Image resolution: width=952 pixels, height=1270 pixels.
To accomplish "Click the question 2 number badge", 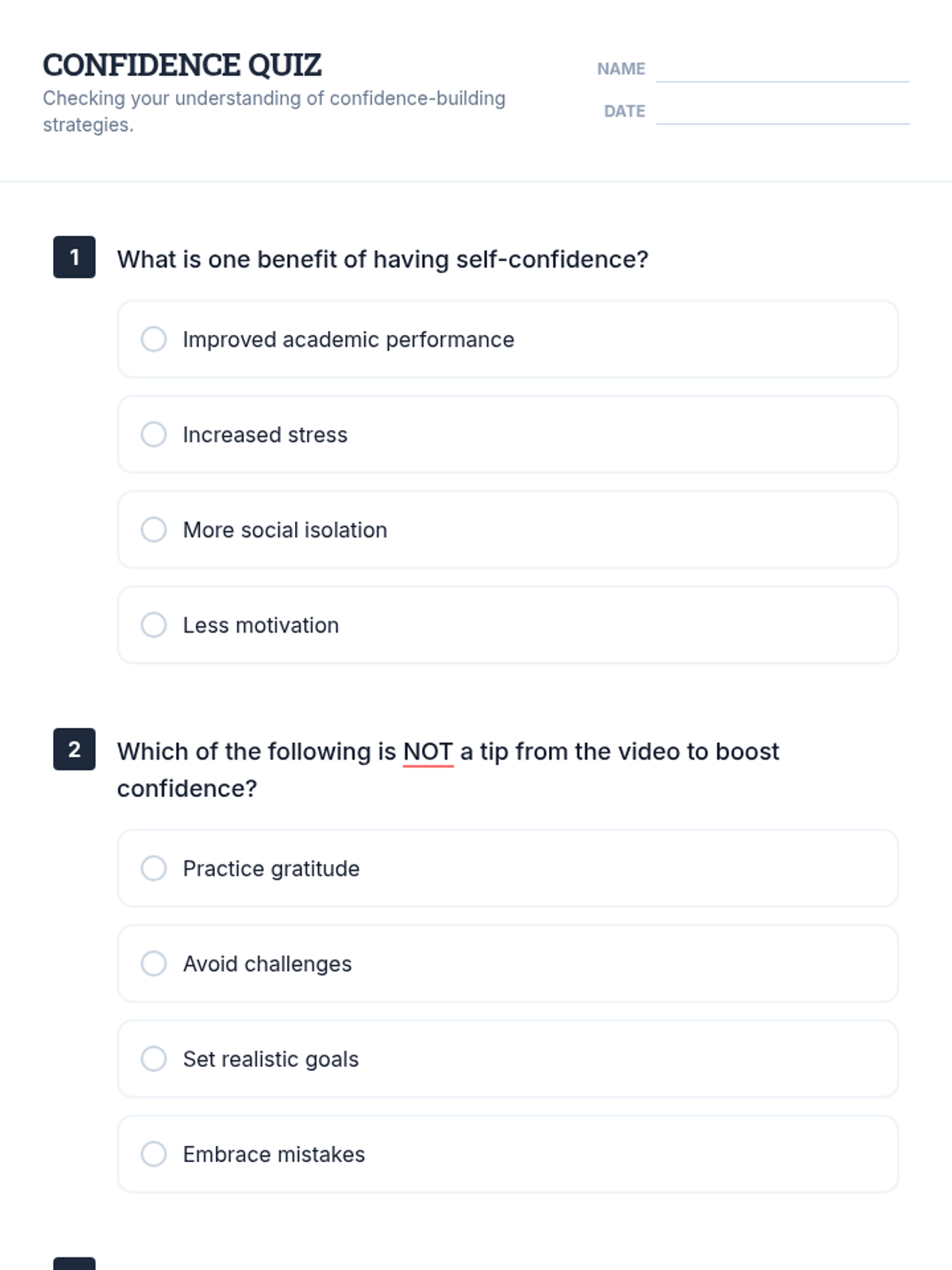I will tap(75, 749).
